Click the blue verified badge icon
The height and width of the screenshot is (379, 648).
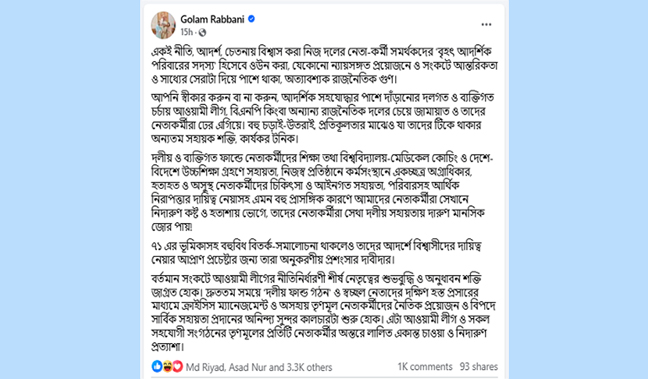point(251,19)
